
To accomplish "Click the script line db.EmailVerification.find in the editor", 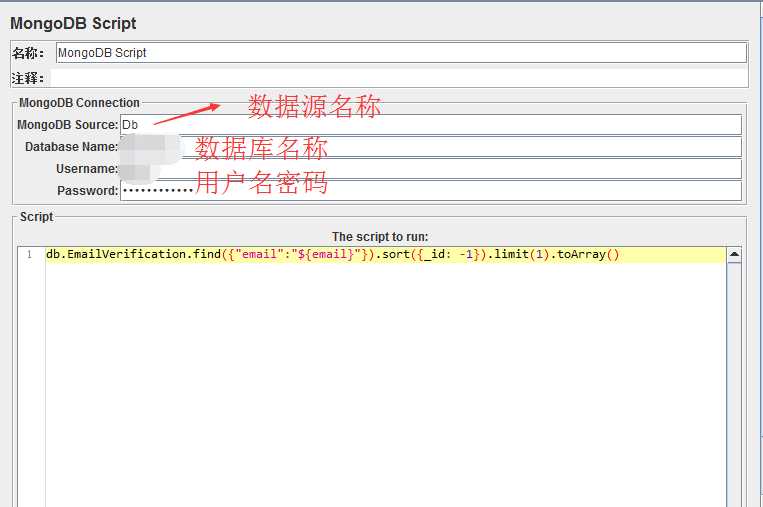I will (x=332, y=254).
